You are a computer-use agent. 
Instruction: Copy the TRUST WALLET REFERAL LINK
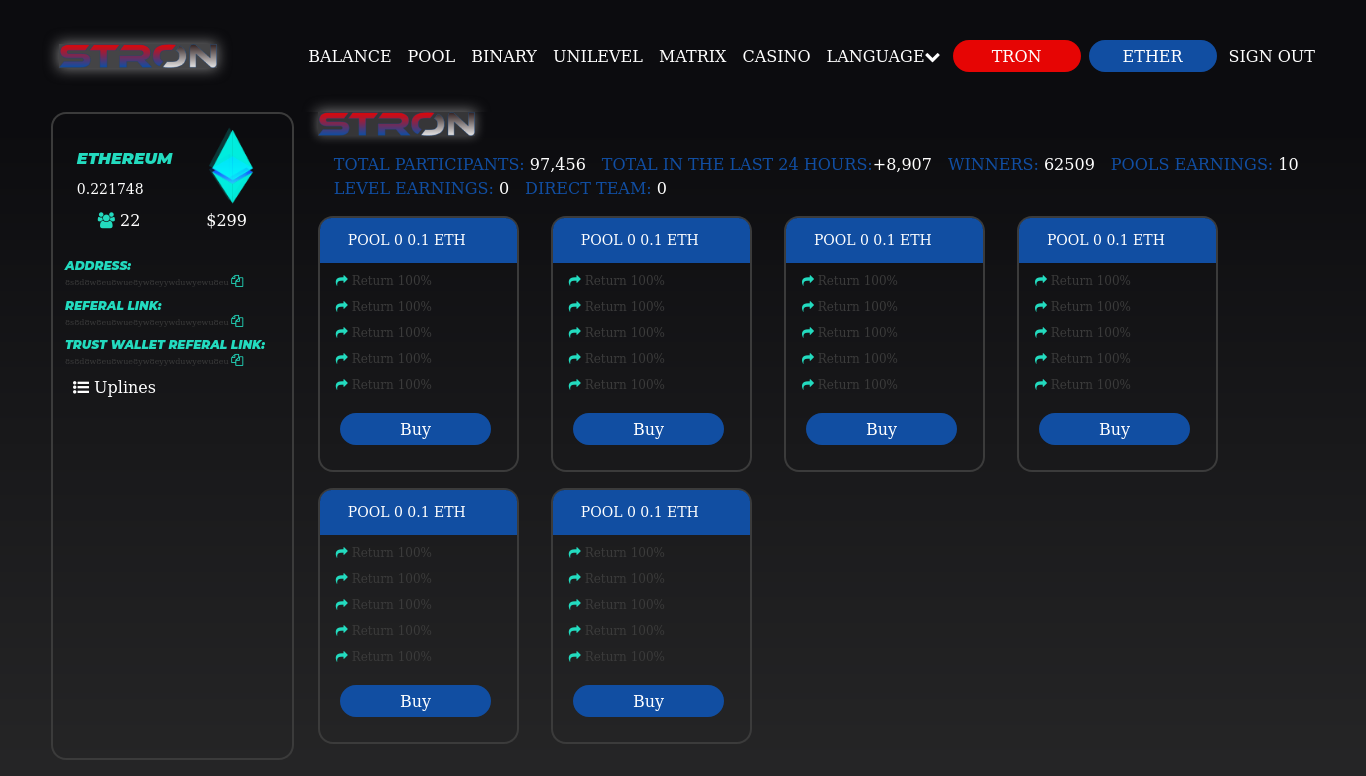[237, 360]
